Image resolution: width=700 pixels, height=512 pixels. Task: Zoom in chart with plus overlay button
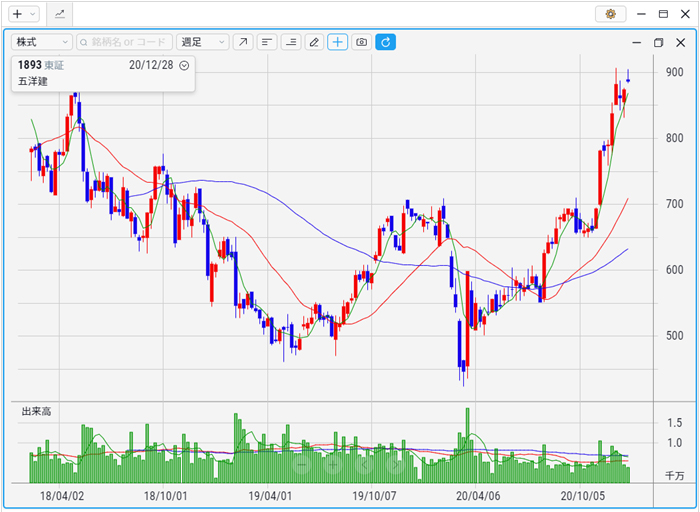334,463
